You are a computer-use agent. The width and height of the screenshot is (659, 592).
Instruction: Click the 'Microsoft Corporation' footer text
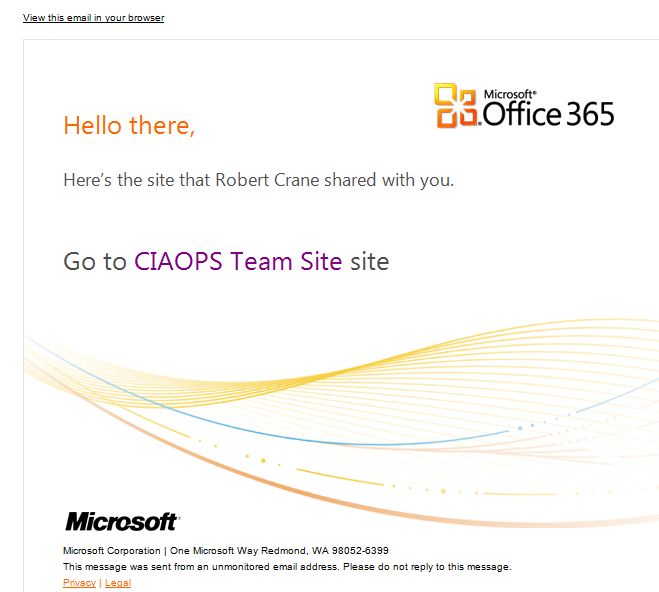pyautogui.click(x=111, y=551)
